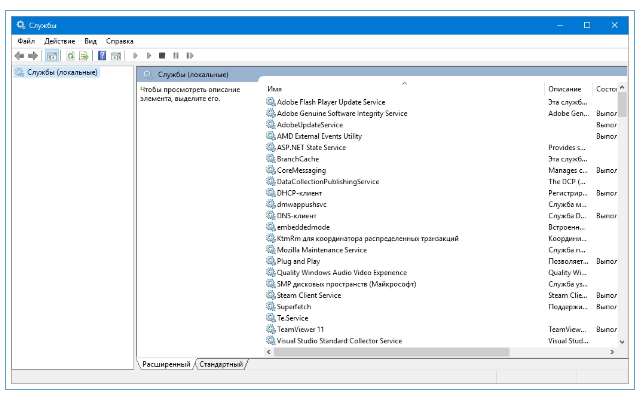Click the gear icon beside CoreMessaging
The width and height of the screenshot is (641, 400).
click(x=271, y=170)
